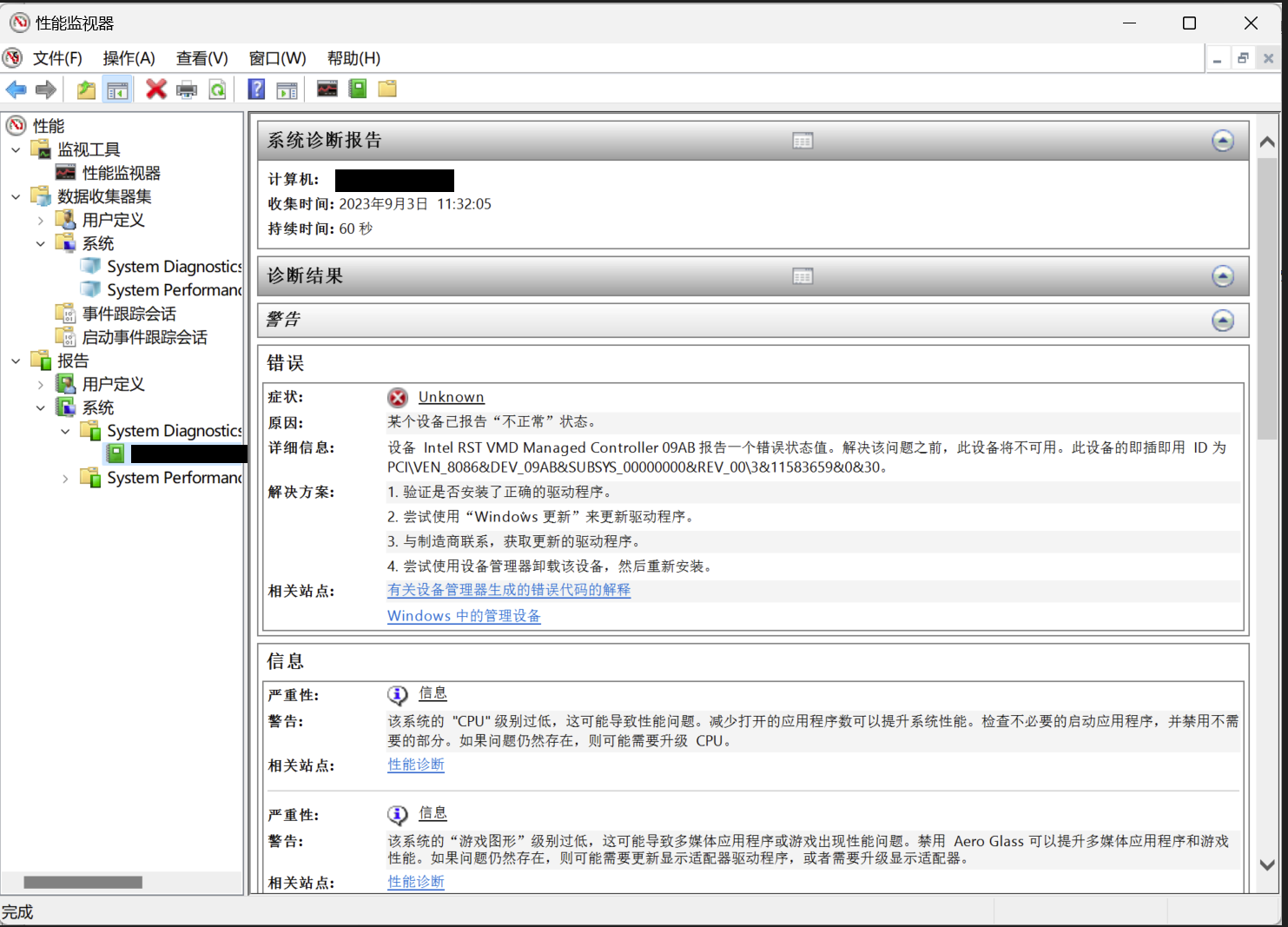Click the printer icon in toolbar

pyautogui.click(x=187, y=89)
